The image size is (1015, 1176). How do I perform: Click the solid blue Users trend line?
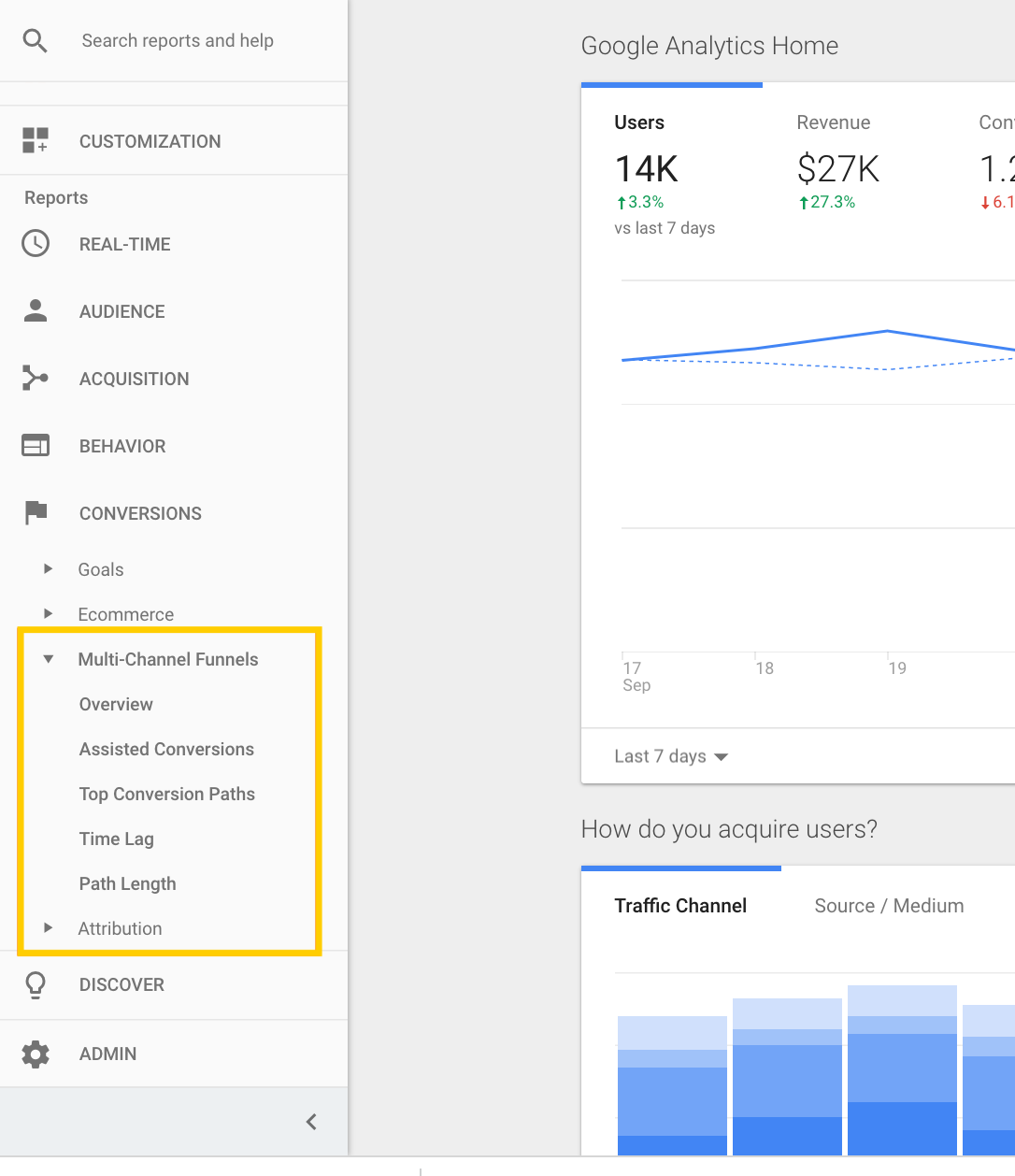tap(887, 331)
